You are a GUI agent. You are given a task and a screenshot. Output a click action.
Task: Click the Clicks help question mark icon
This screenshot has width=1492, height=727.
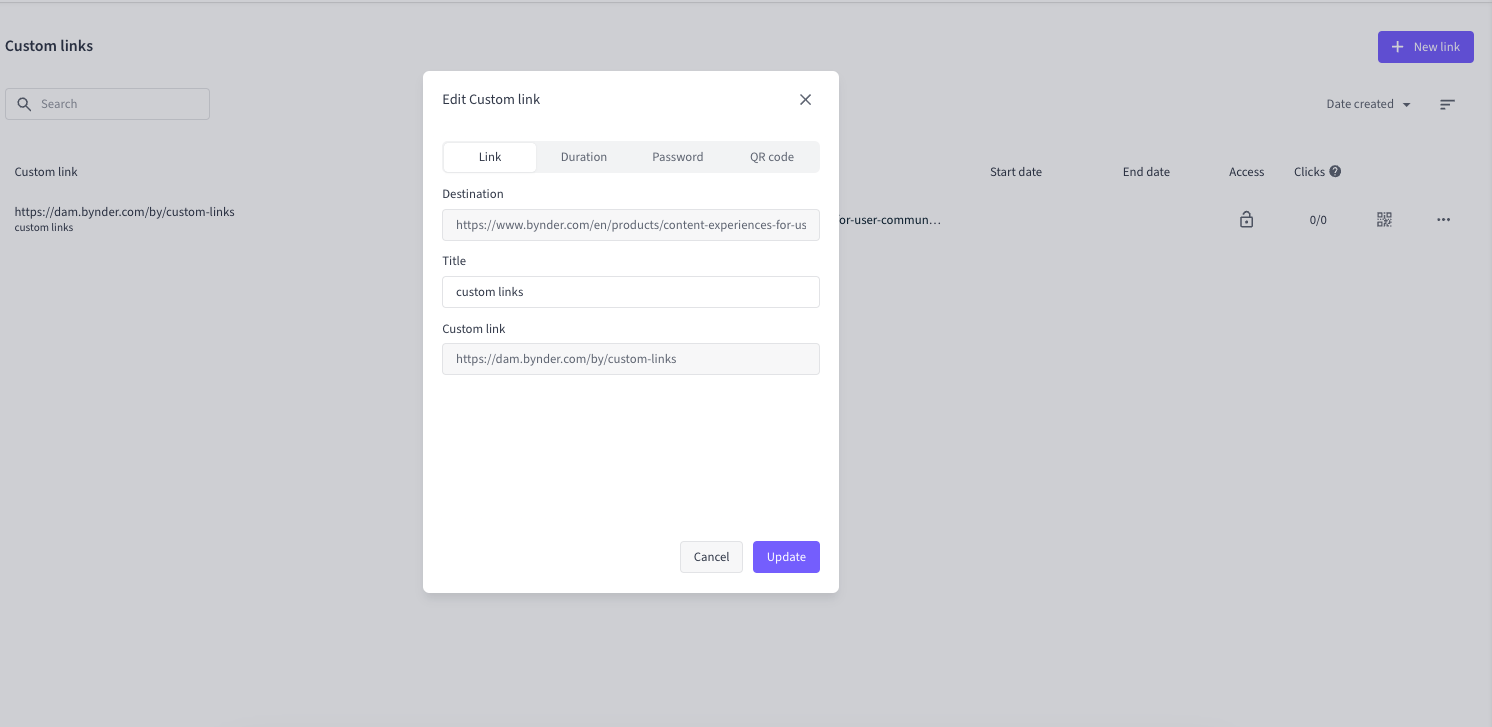1335,171
